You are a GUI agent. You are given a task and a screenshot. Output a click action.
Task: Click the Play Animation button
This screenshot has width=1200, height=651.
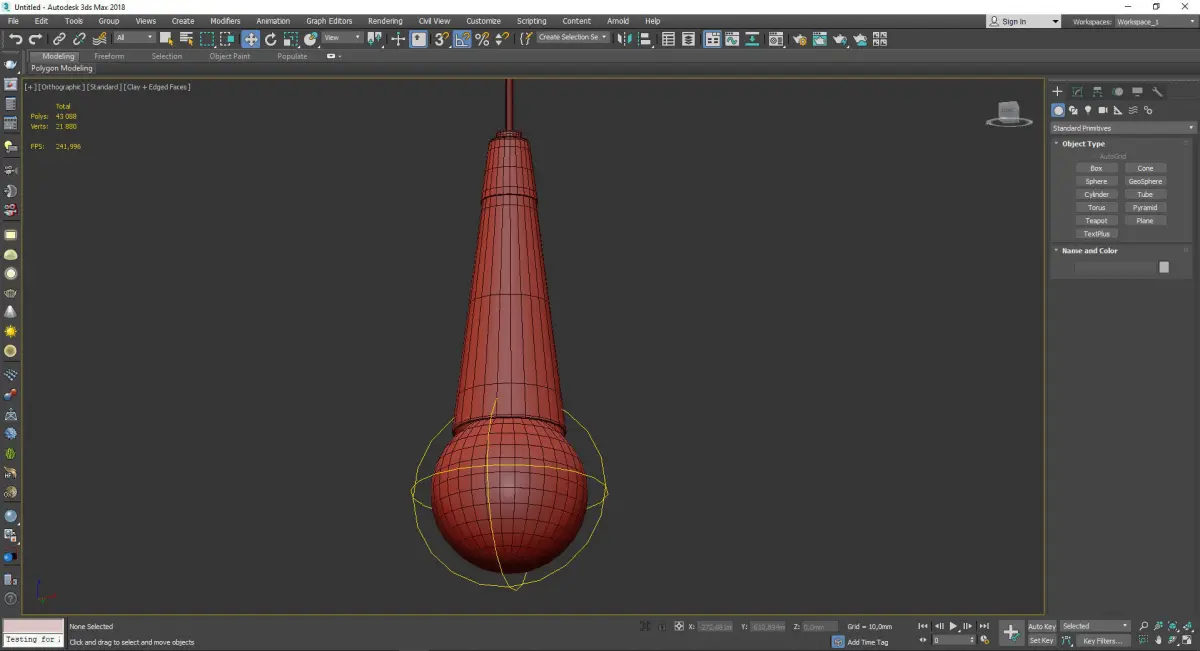[953, 626]
